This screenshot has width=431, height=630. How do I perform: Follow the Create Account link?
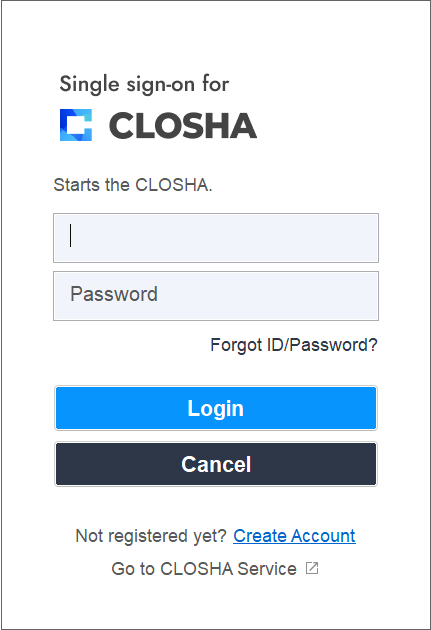294,536
